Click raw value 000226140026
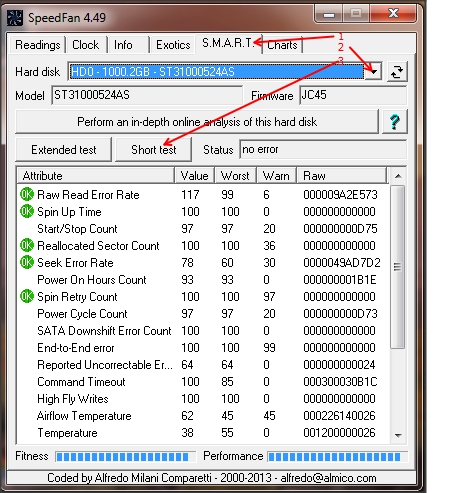Screen dimensions: 468x493 point(339,416)
